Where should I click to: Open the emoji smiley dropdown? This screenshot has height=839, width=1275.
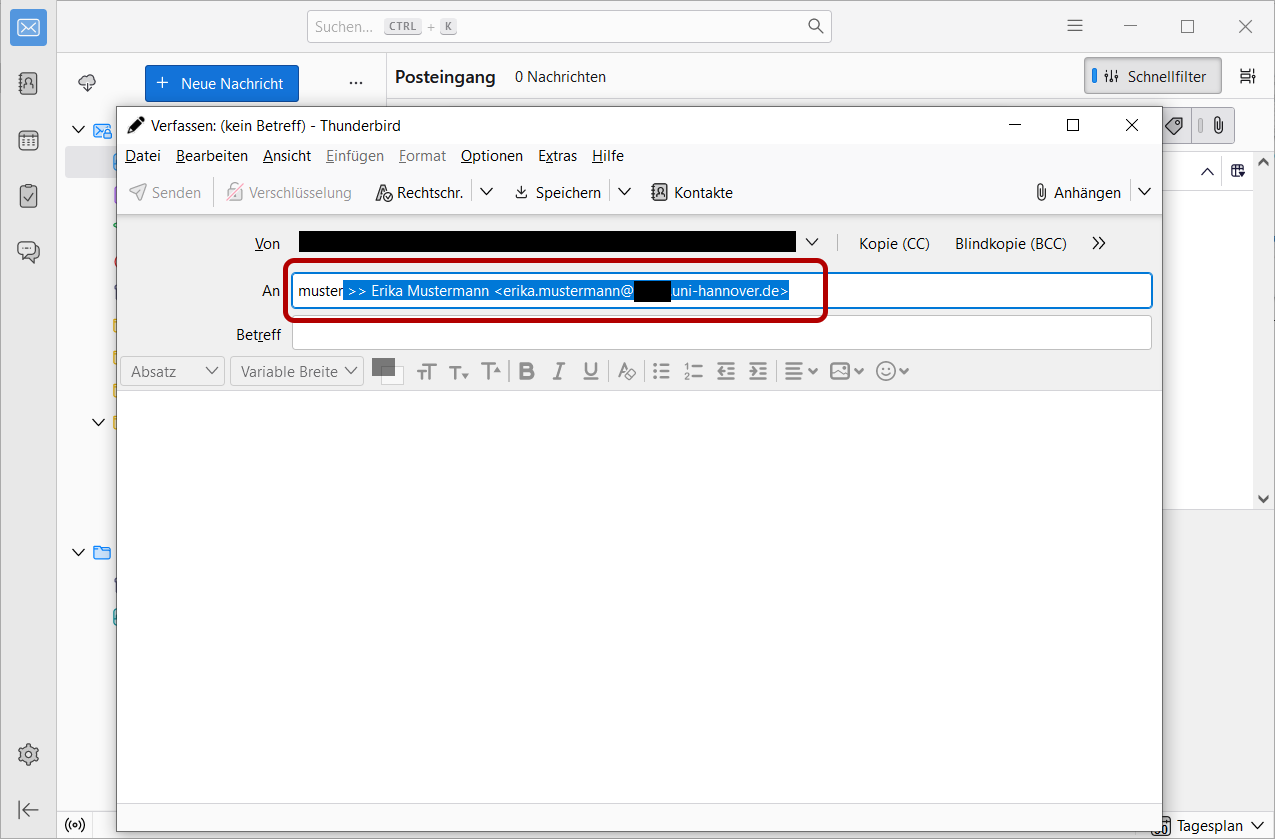pos(892,371)
